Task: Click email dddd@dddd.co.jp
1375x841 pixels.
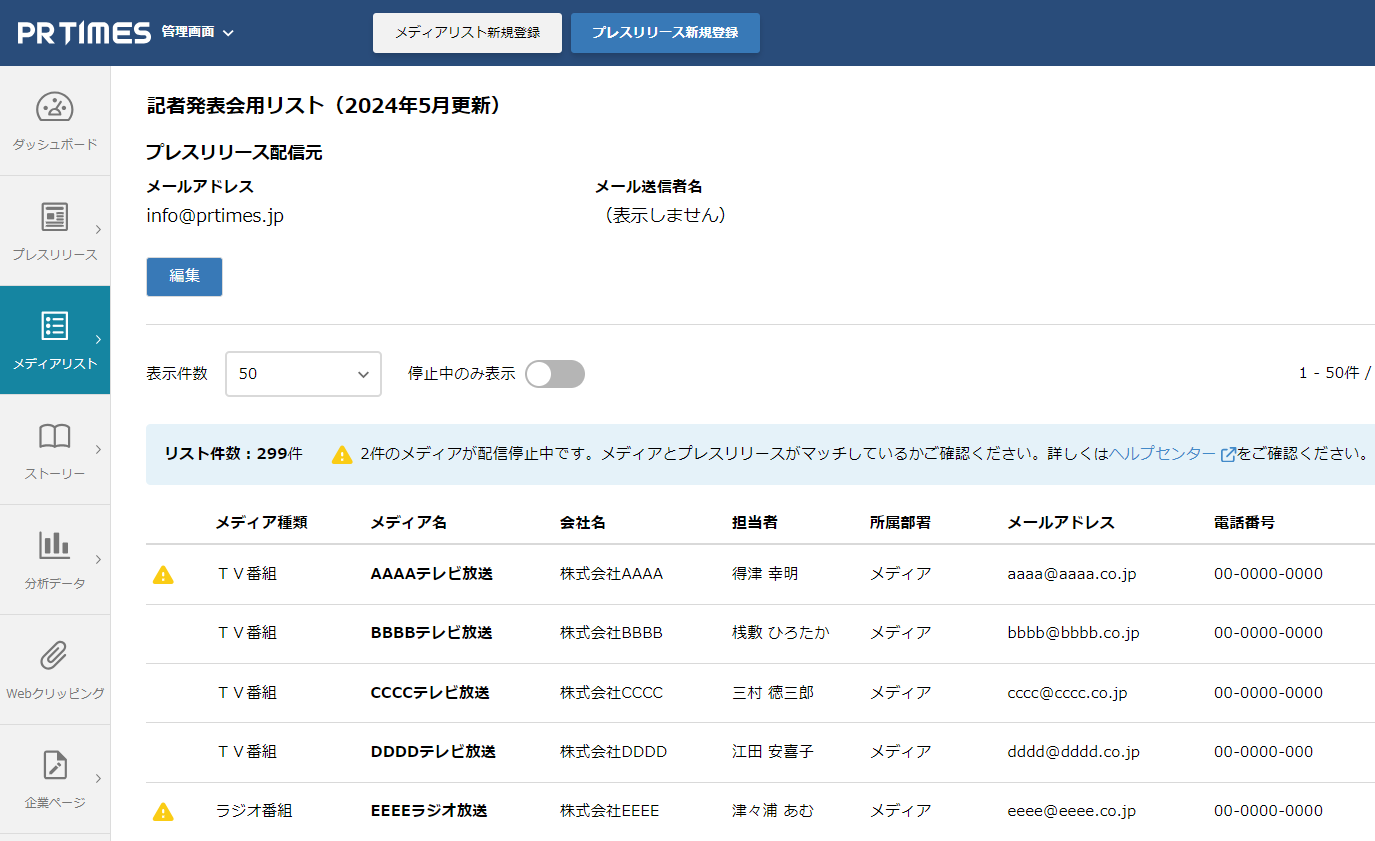Action: coord(1074,751)
